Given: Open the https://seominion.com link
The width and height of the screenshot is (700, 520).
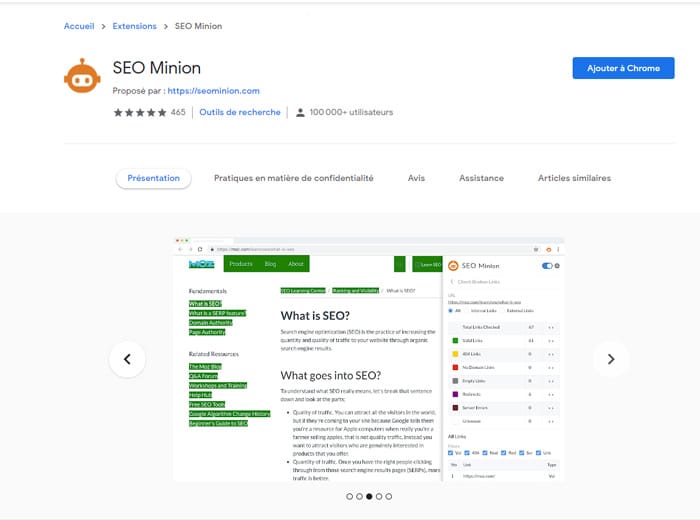Looking at the screenshot, I should pyautogui.click(x=213, y=91).
